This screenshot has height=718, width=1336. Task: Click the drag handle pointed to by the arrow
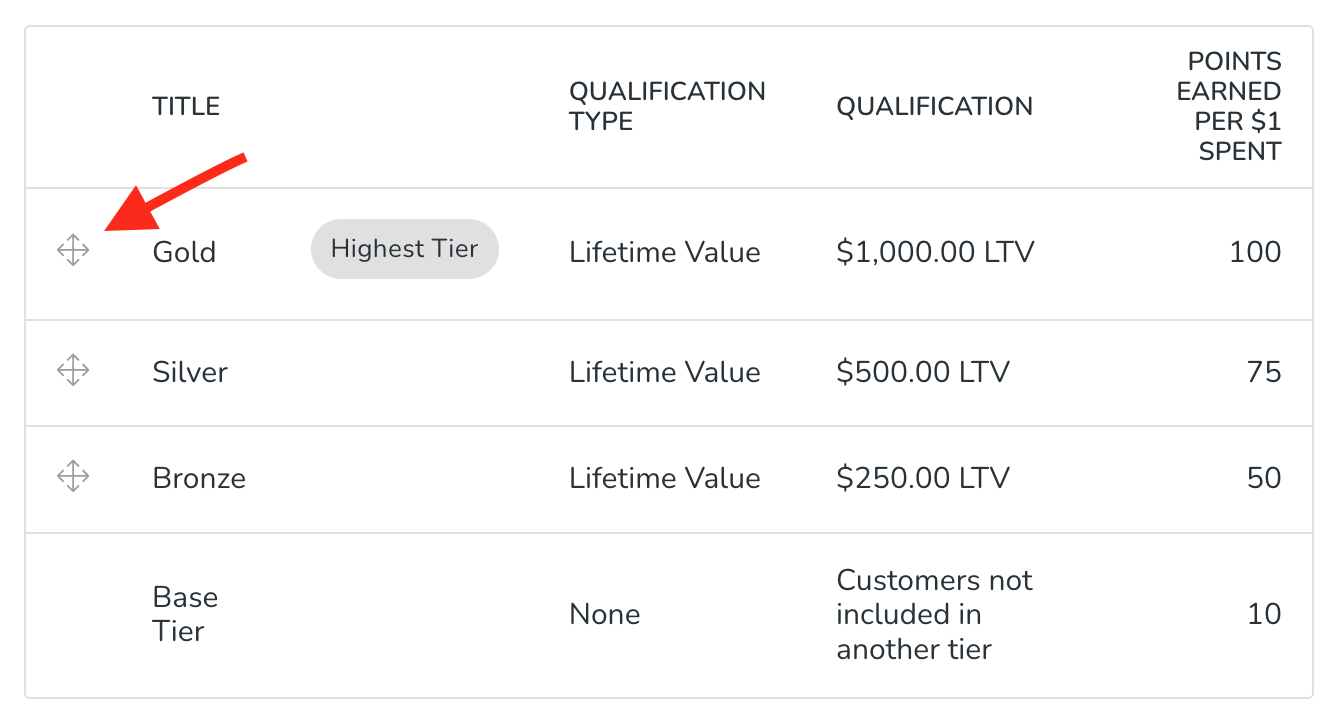(x=72, y=251)
